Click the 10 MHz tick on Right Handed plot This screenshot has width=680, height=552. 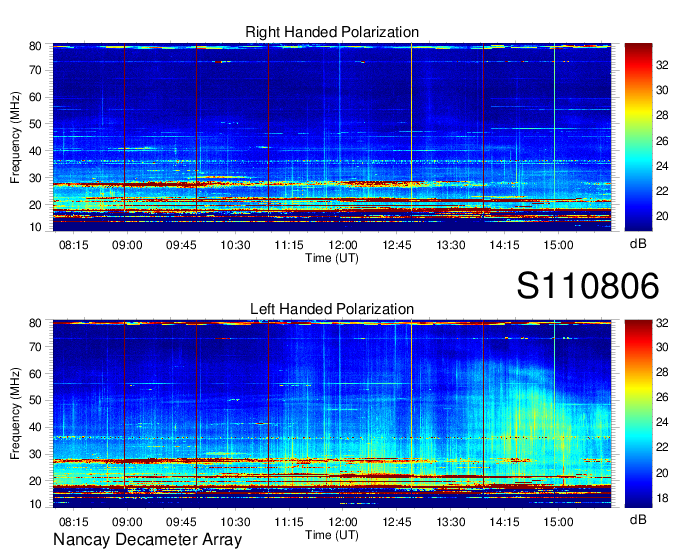35,227
